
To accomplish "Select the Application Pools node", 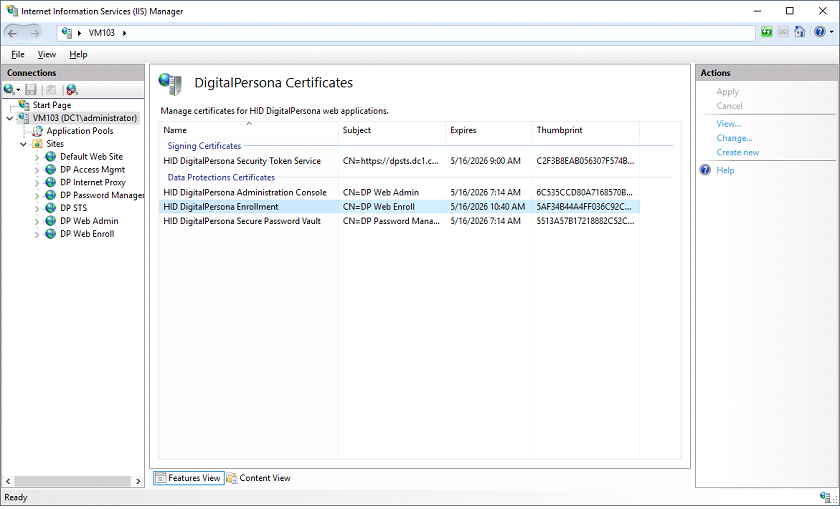I will (x=79, y=131).
